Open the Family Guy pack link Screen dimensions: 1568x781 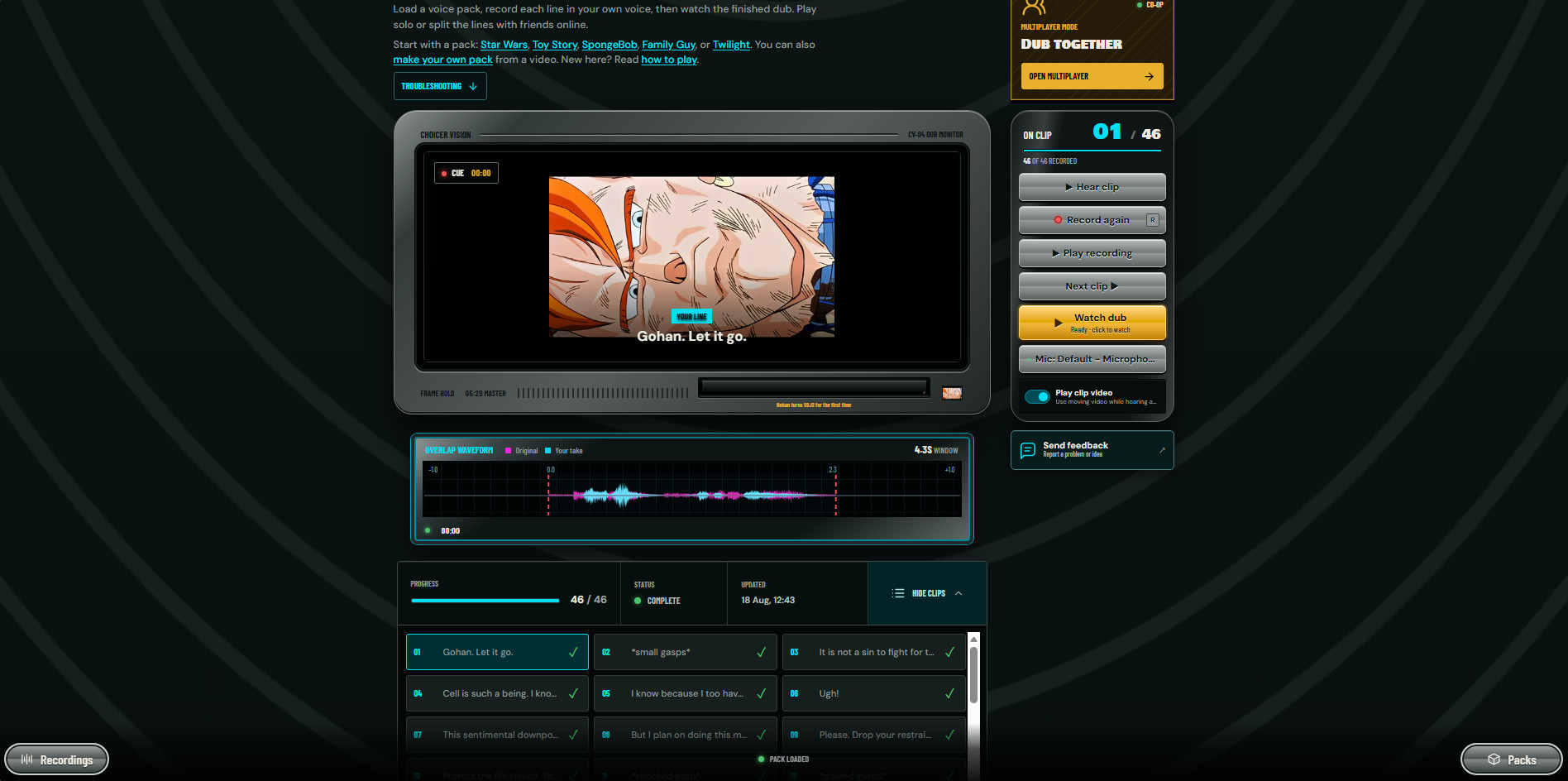(x=669, y=45)
